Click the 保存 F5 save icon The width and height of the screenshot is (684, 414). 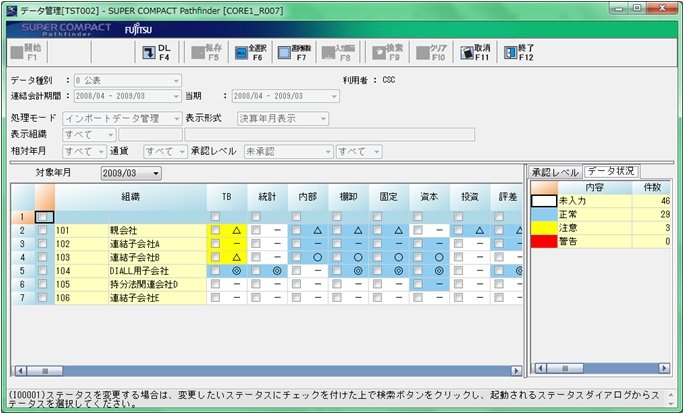(x=198, y=53)
